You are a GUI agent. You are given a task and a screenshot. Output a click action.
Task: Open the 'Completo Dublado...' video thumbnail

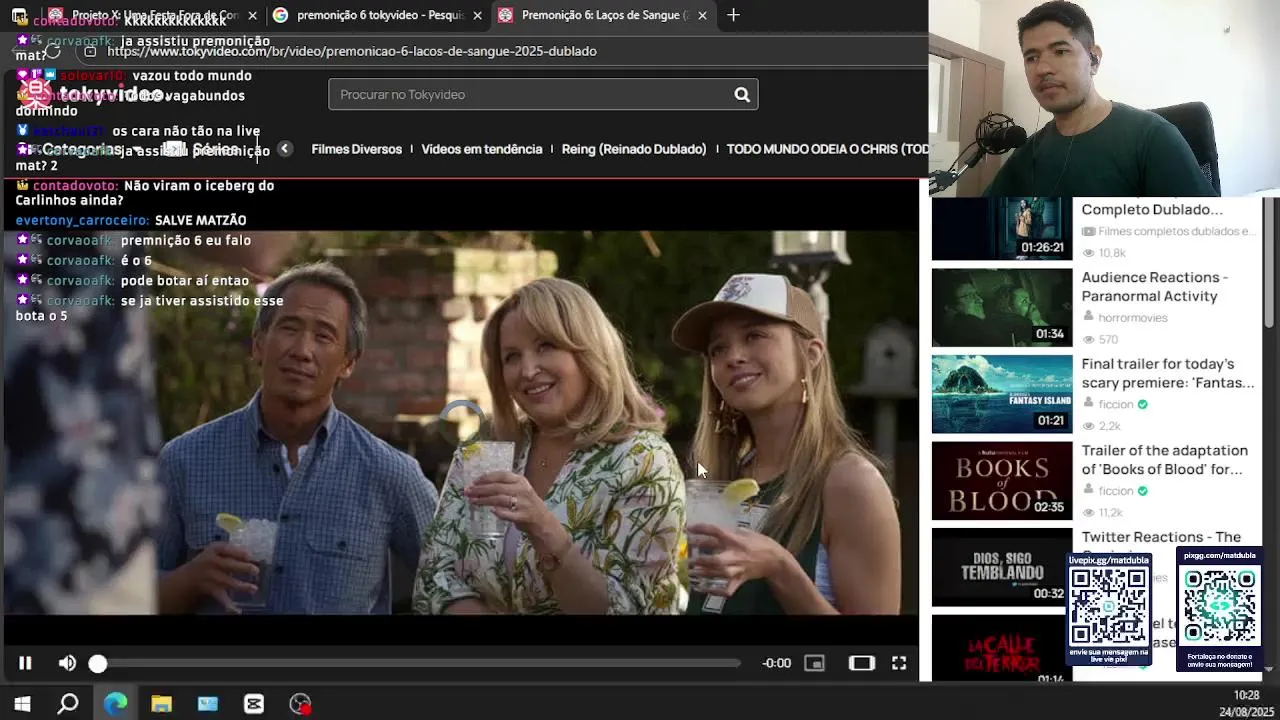point(1001,229)
